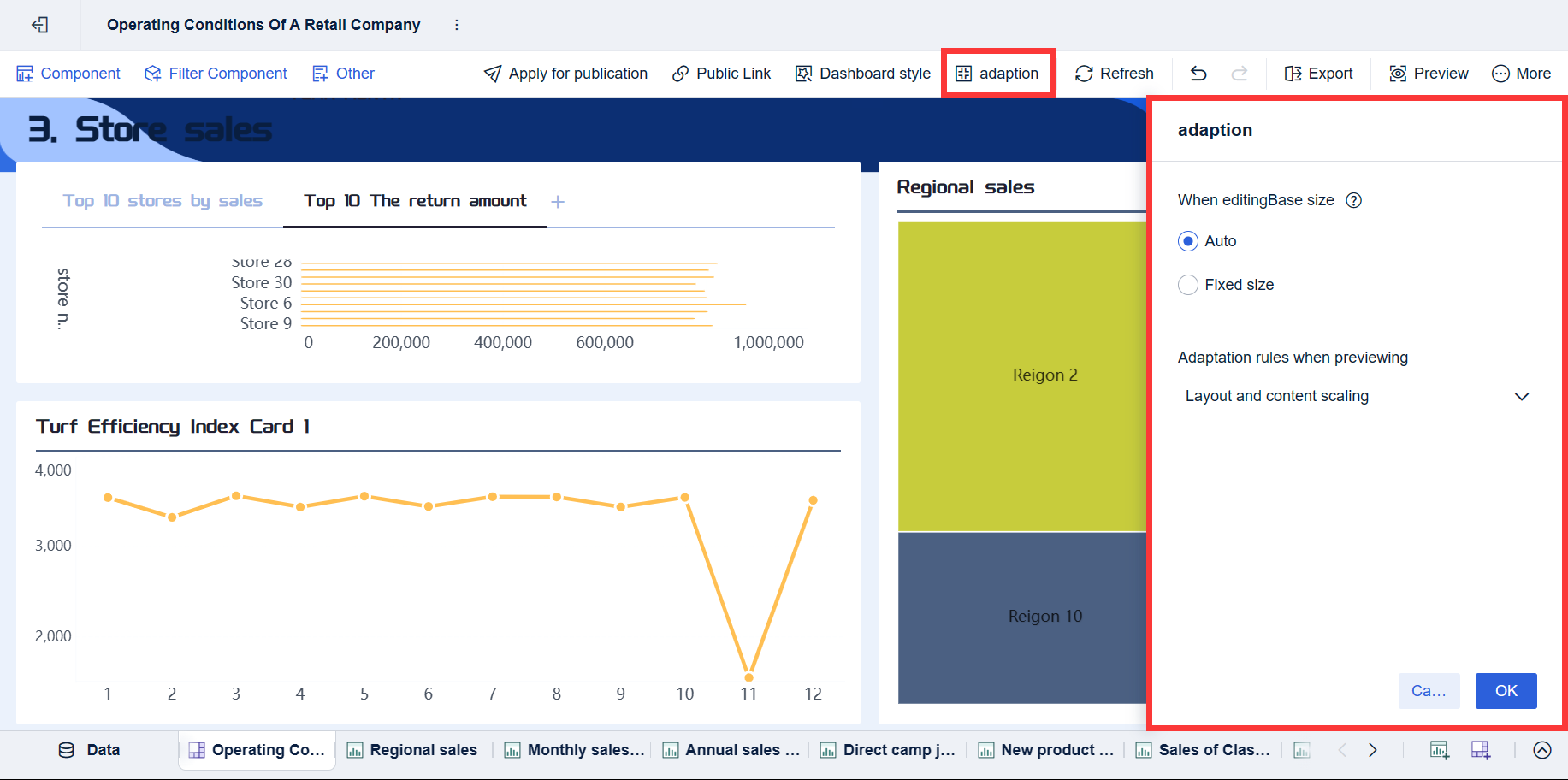Viewport: 1568px width, 780px height.
Task: Select the Auto radio button
Action: (1187, 241)
